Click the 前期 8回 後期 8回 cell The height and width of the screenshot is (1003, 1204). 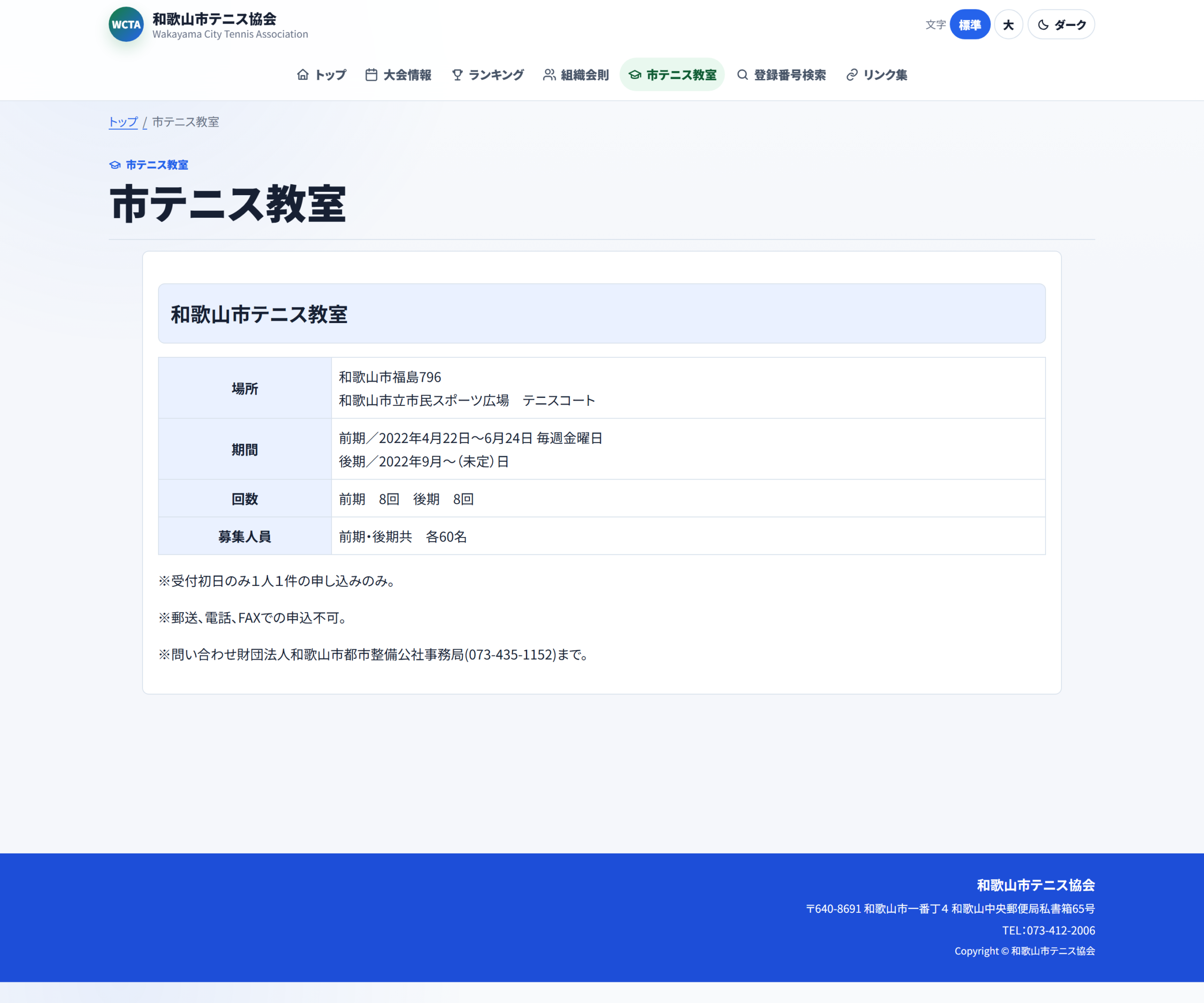coord(688,498)
